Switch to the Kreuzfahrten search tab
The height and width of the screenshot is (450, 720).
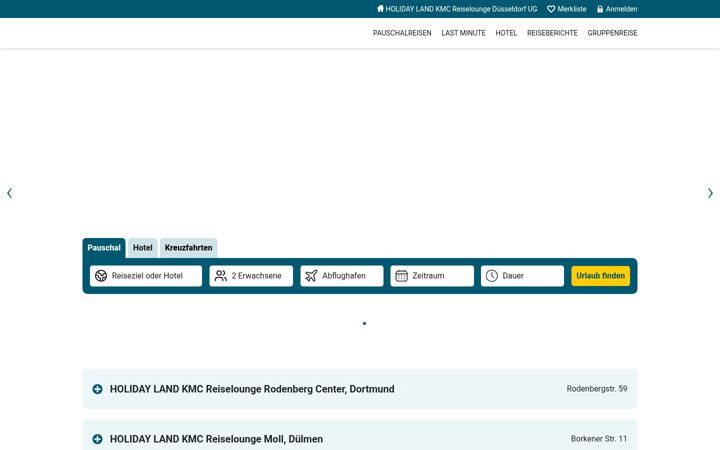click(188, 248)
